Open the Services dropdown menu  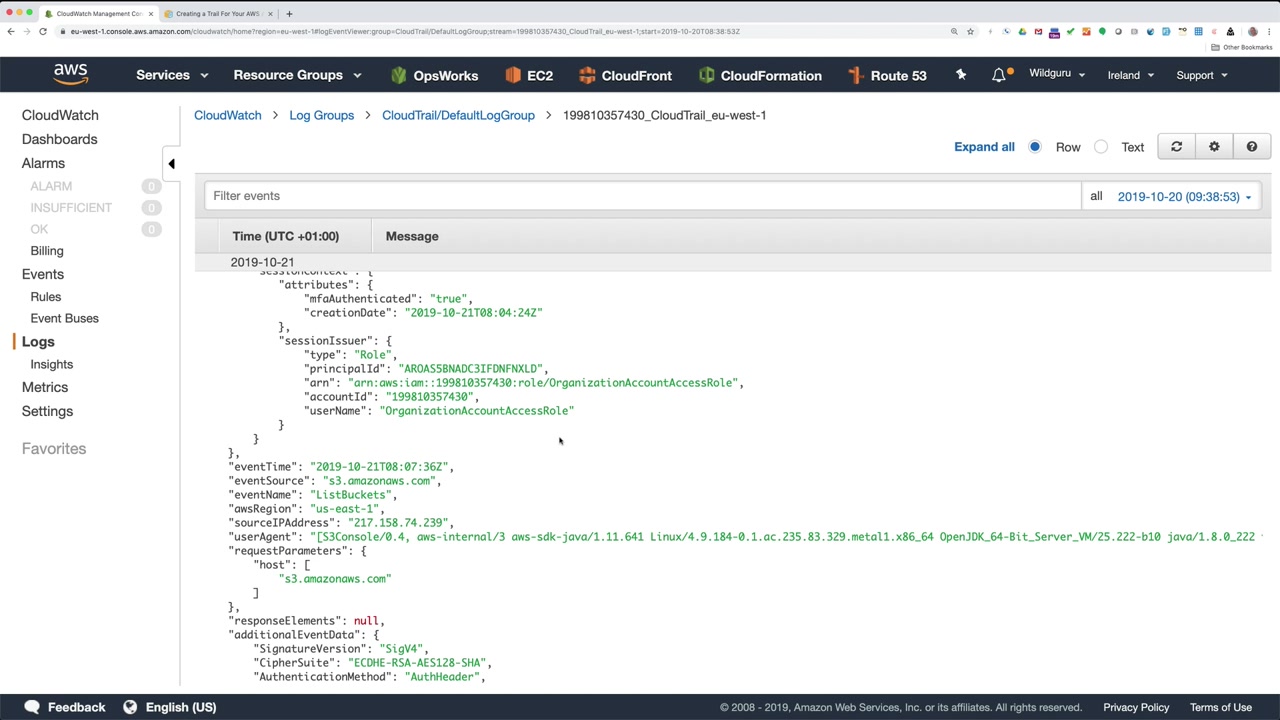click(x=172, y=75)
